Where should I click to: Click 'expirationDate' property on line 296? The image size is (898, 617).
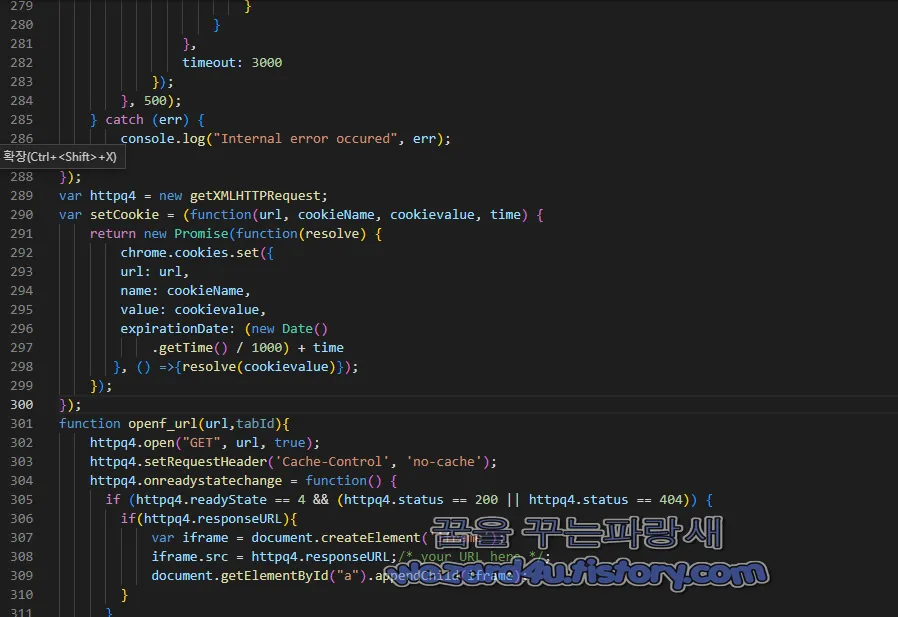pyautogui.click(x=174, y=328)
